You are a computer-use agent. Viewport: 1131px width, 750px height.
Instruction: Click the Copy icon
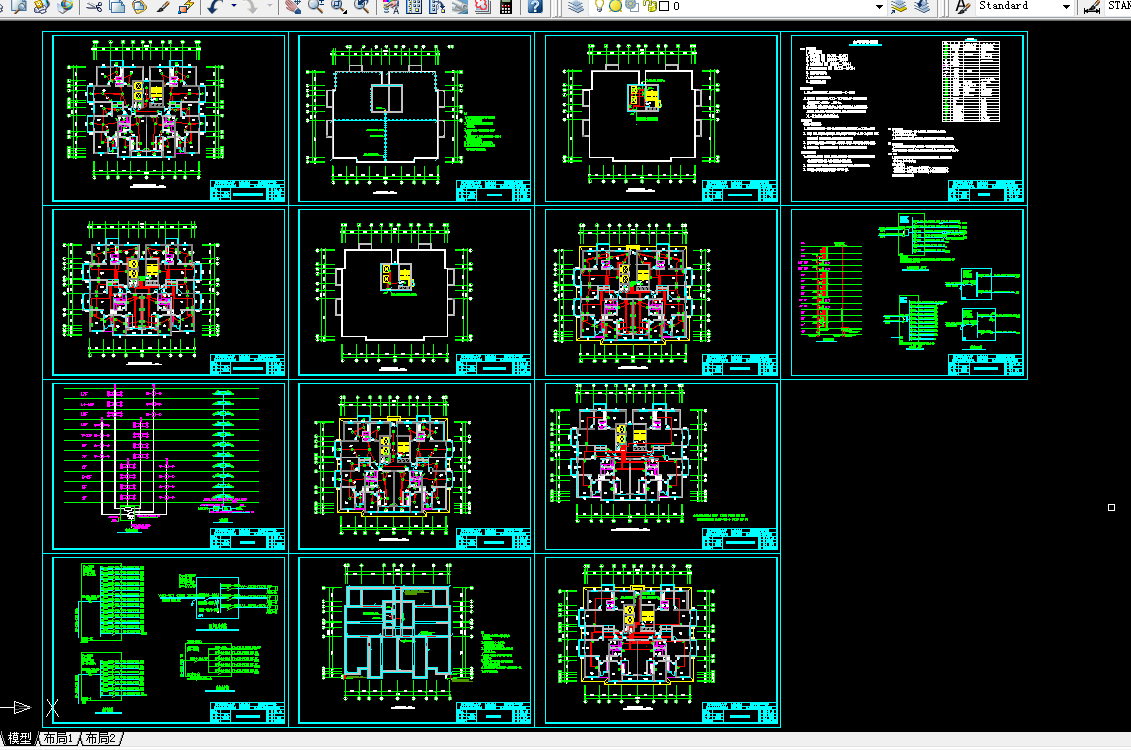[117, 6]
